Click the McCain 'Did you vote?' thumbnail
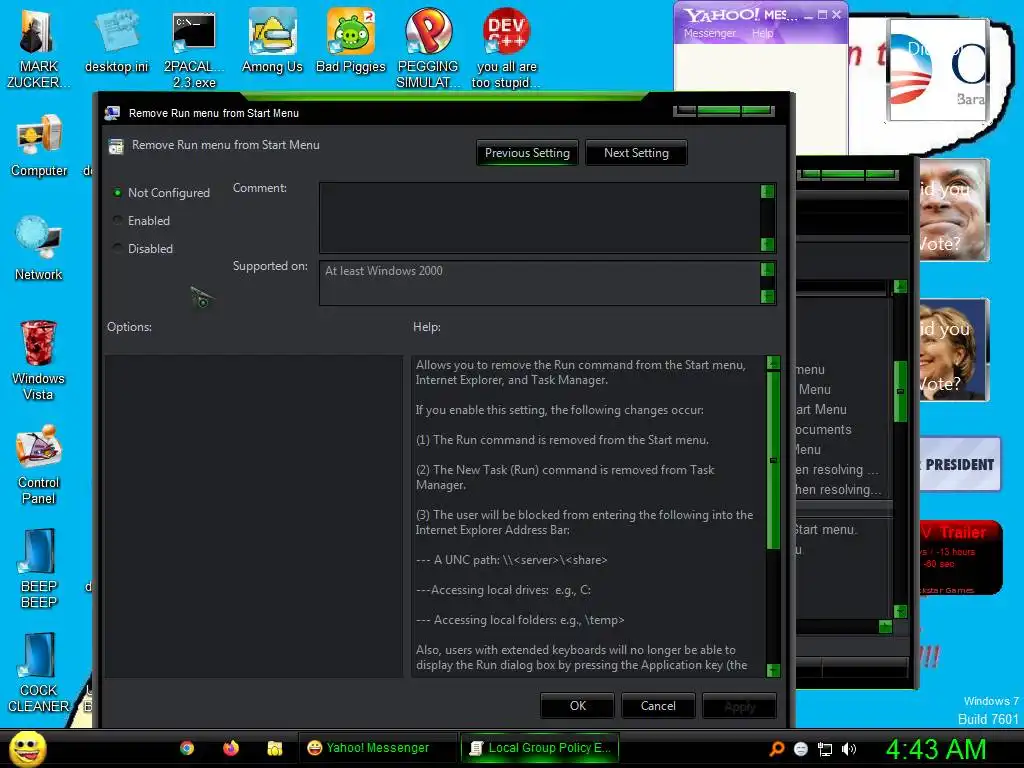The image size is (1024, 768). (954, 210)
